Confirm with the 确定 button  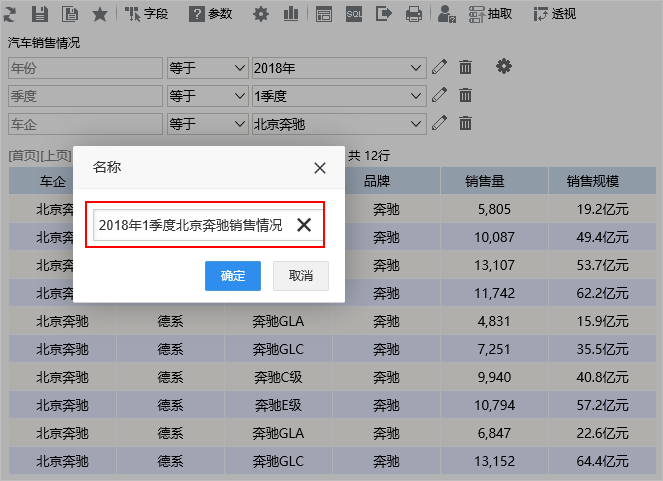(x=233, y=276)
